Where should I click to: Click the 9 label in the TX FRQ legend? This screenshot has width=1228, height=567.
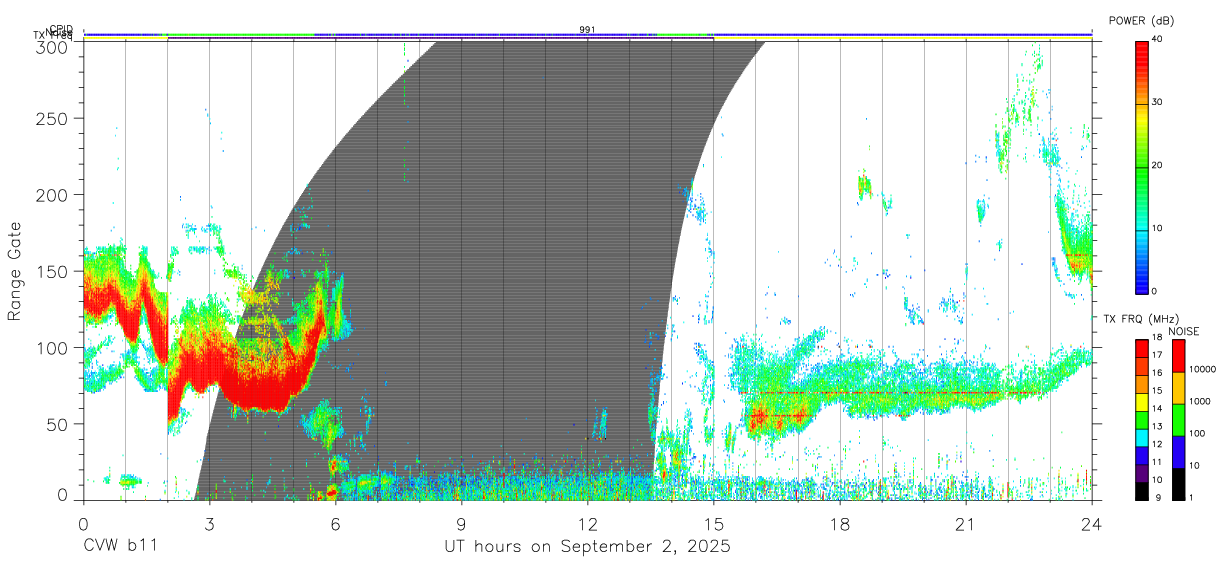(1158, 498)
